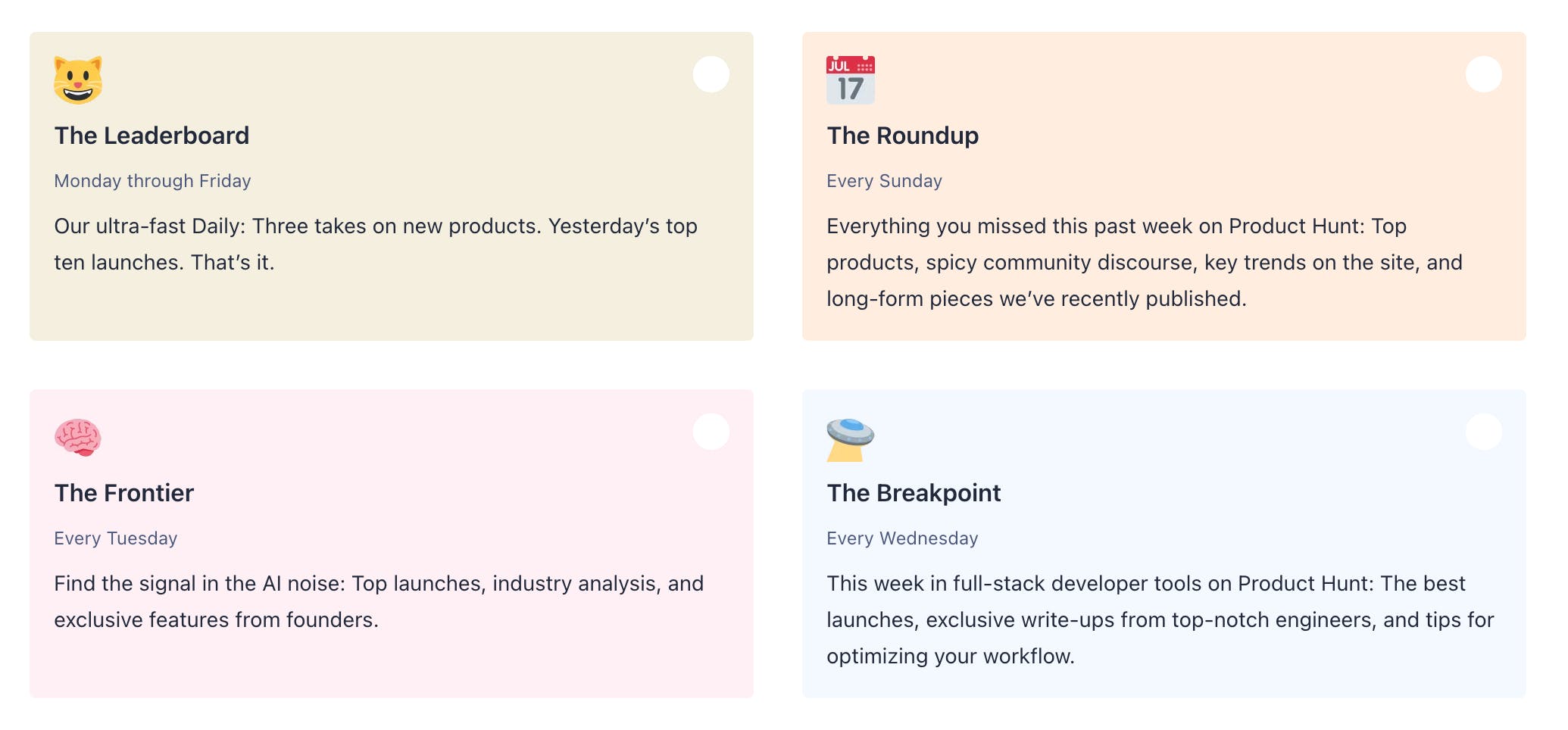Enable The Frontier newsletter checkbox
Viewport: 1568px width, 730px height.
coord(711,432)
